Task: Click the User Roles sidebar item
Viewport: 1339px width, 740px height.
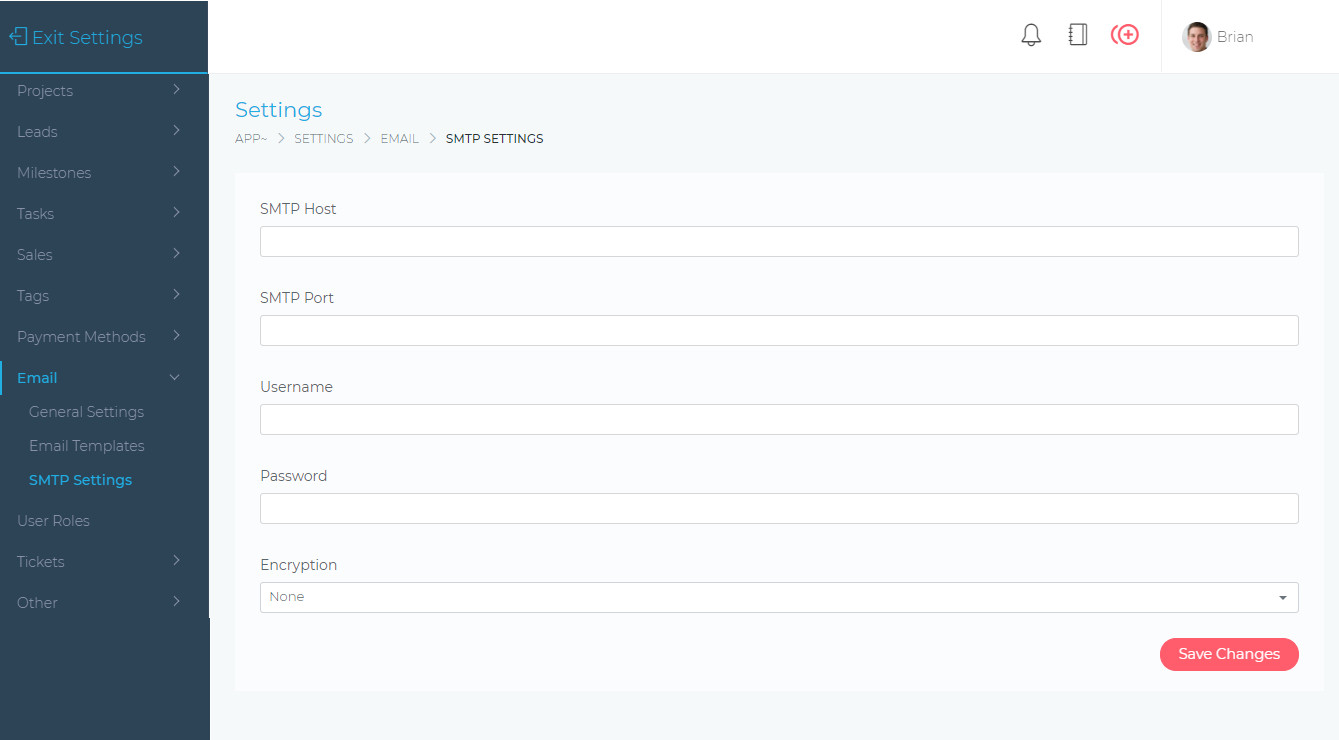Action: (x=53, y=520)
